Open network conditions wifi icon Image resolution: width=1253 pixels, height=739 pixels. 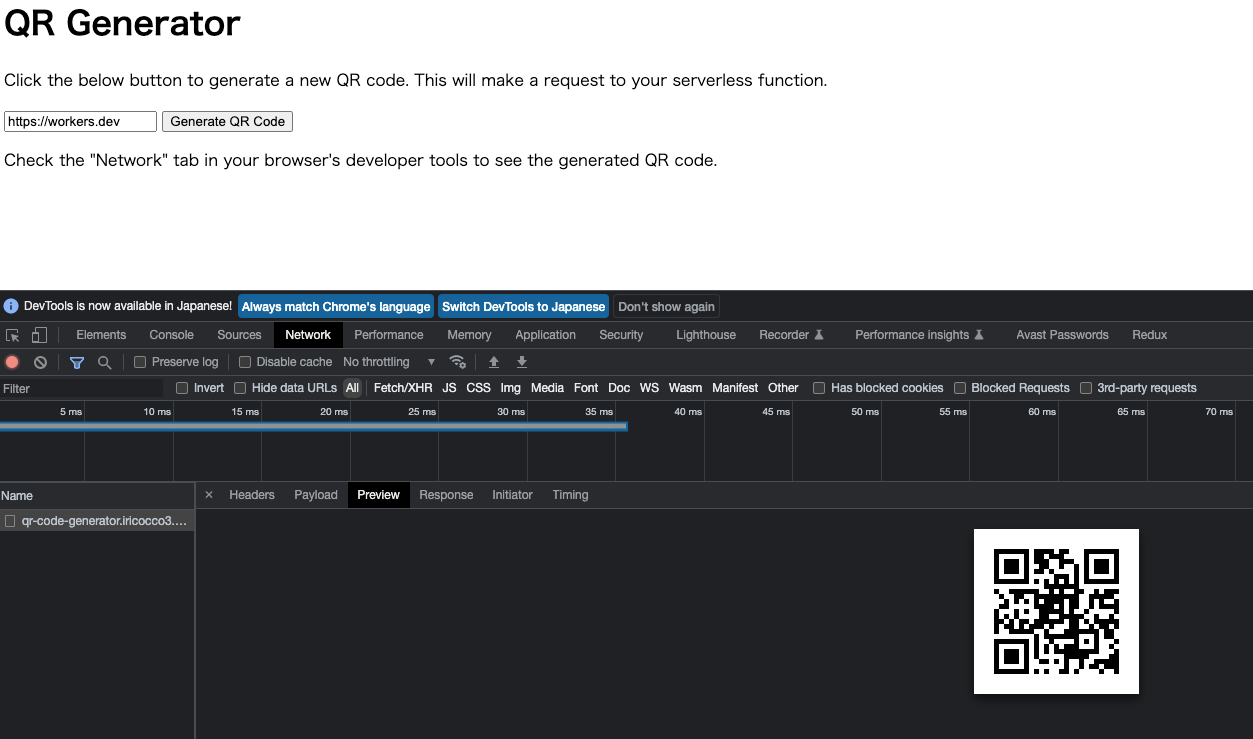(x=458, y=362)
